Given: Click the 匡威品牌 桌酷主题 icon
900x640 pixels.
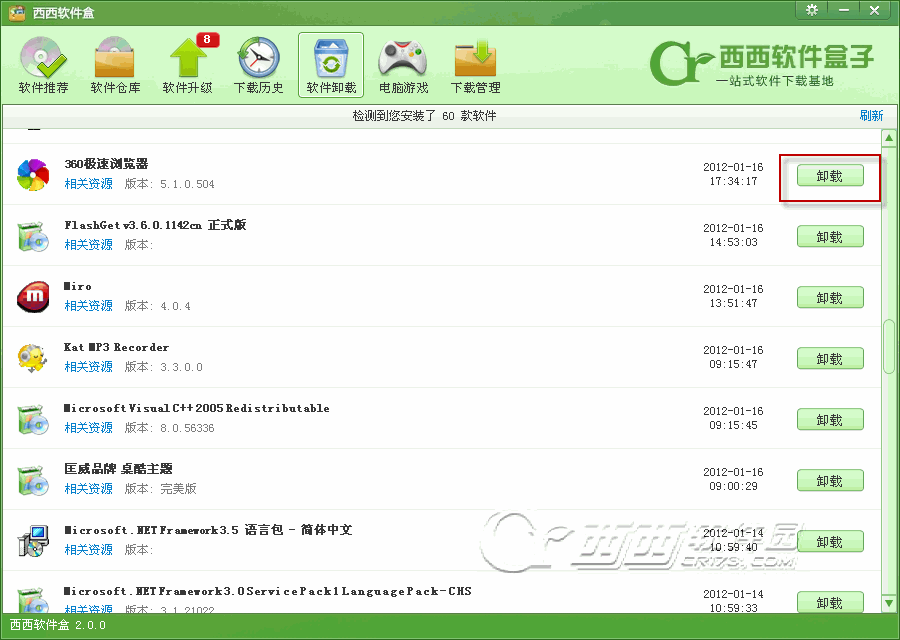Looking at the screenshot, I should tap(33, 480).
